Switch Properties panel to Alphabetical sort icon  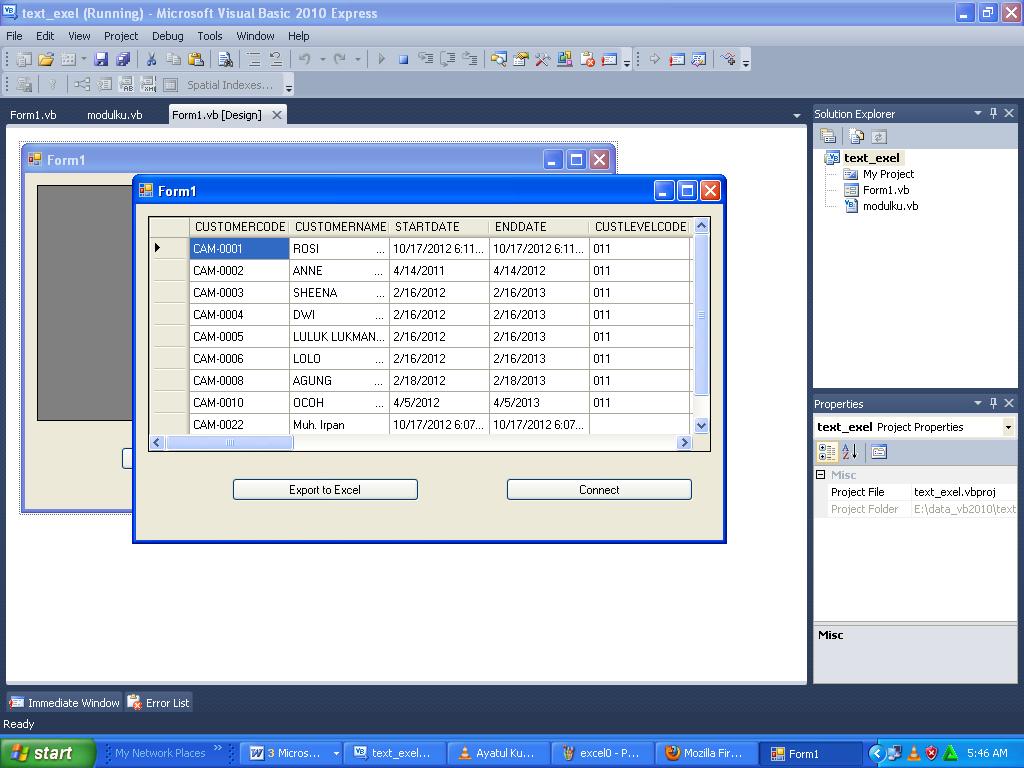click(x=850, y=451)
